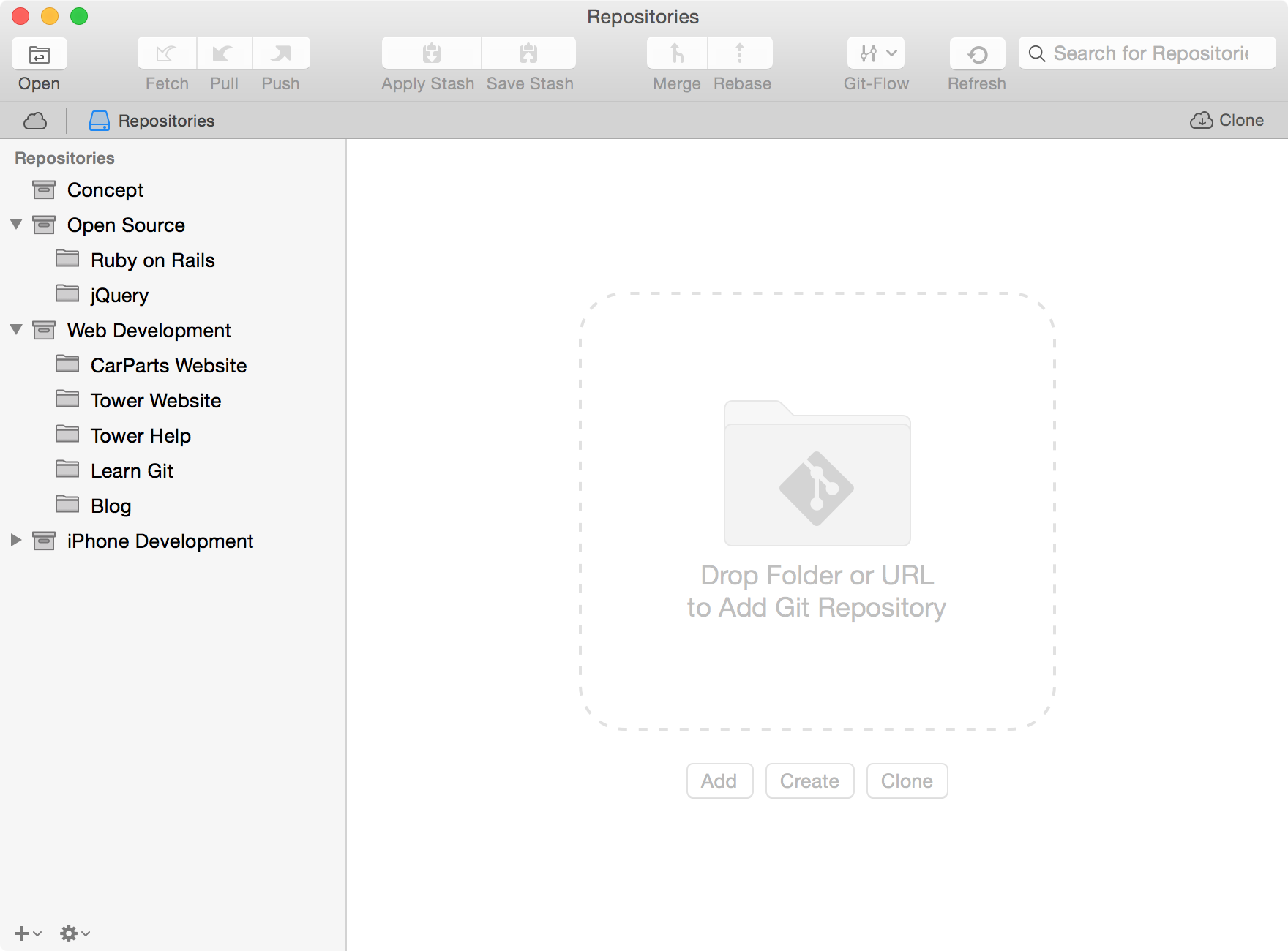Screen dimensions: 1288x951
Task: Select Tower Help repository
Action: click(173, 436)
